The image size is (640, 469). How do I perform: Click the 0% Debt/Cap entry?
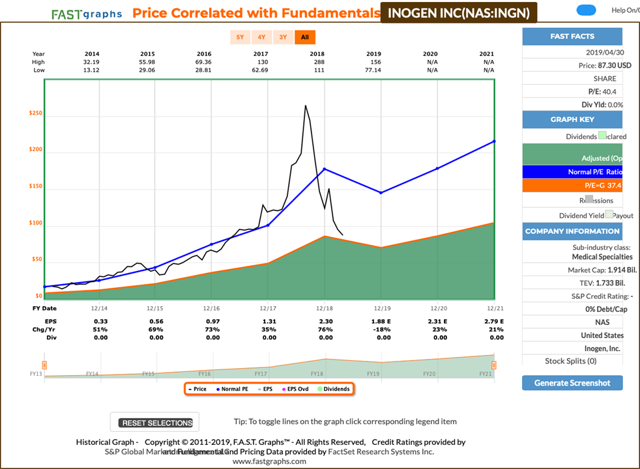[x=606, y=309]
